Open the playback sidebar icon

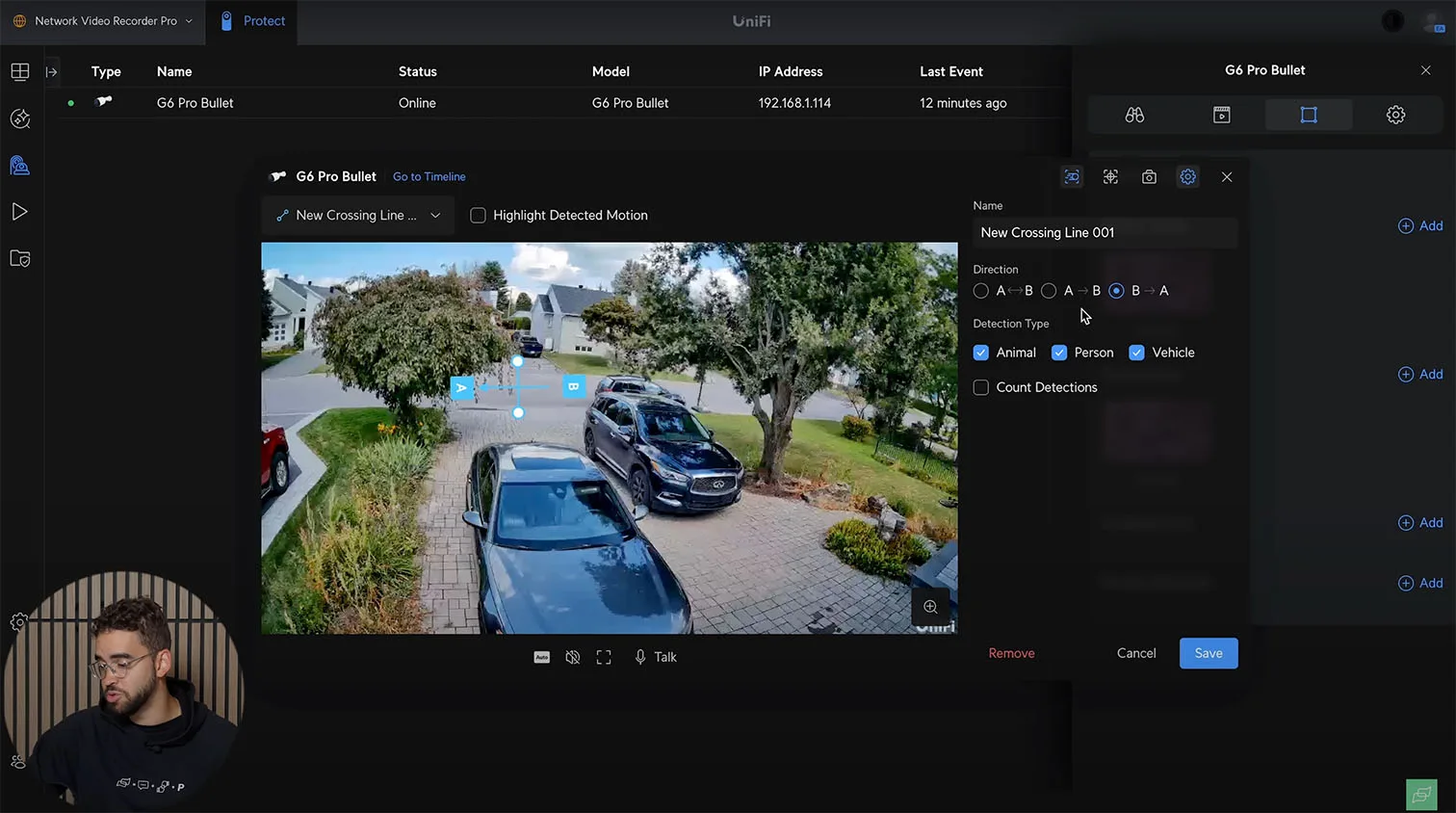point(20,212)
